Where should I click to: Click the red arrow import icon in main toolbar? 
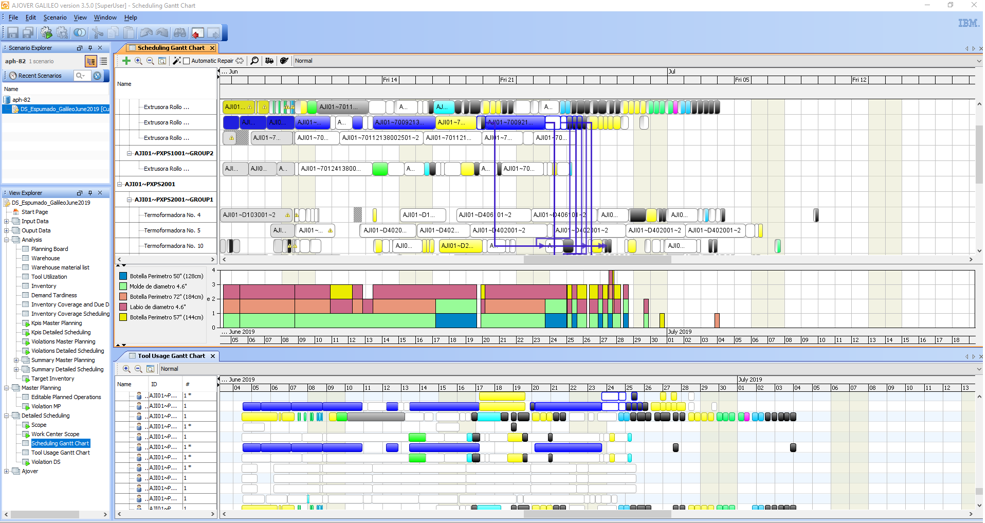pyautogui.click(x=197, y=33)
